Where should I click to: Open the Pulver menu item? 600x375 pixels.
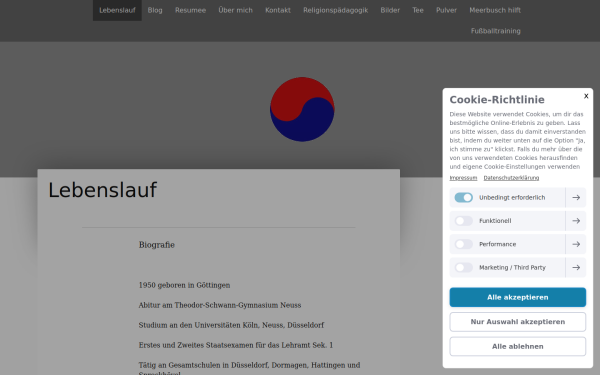click(x=446, y=10)
